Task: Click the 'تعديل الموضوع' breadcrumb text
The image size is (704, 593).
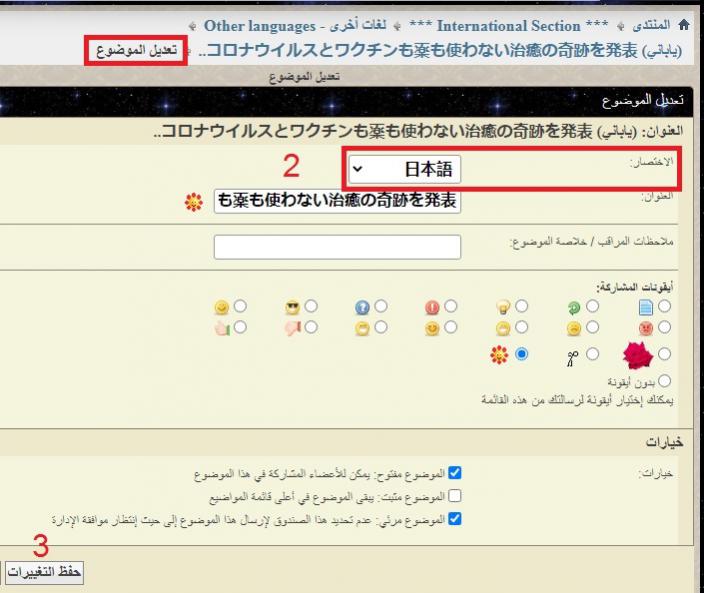Action: [x=137, y=50]
